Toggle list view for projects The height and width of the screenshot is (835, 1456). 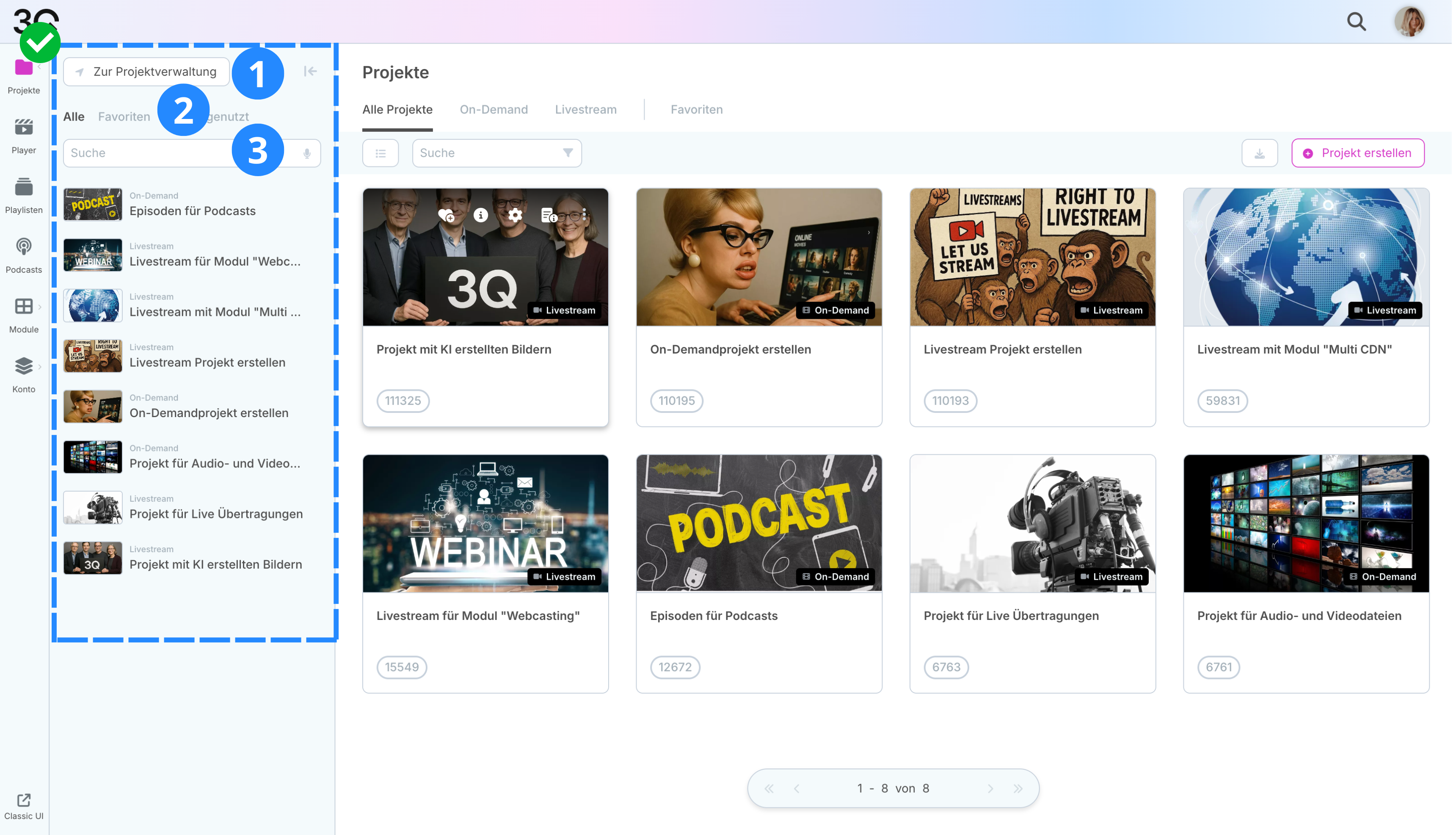pyautogui.click(x=381, y=154)
